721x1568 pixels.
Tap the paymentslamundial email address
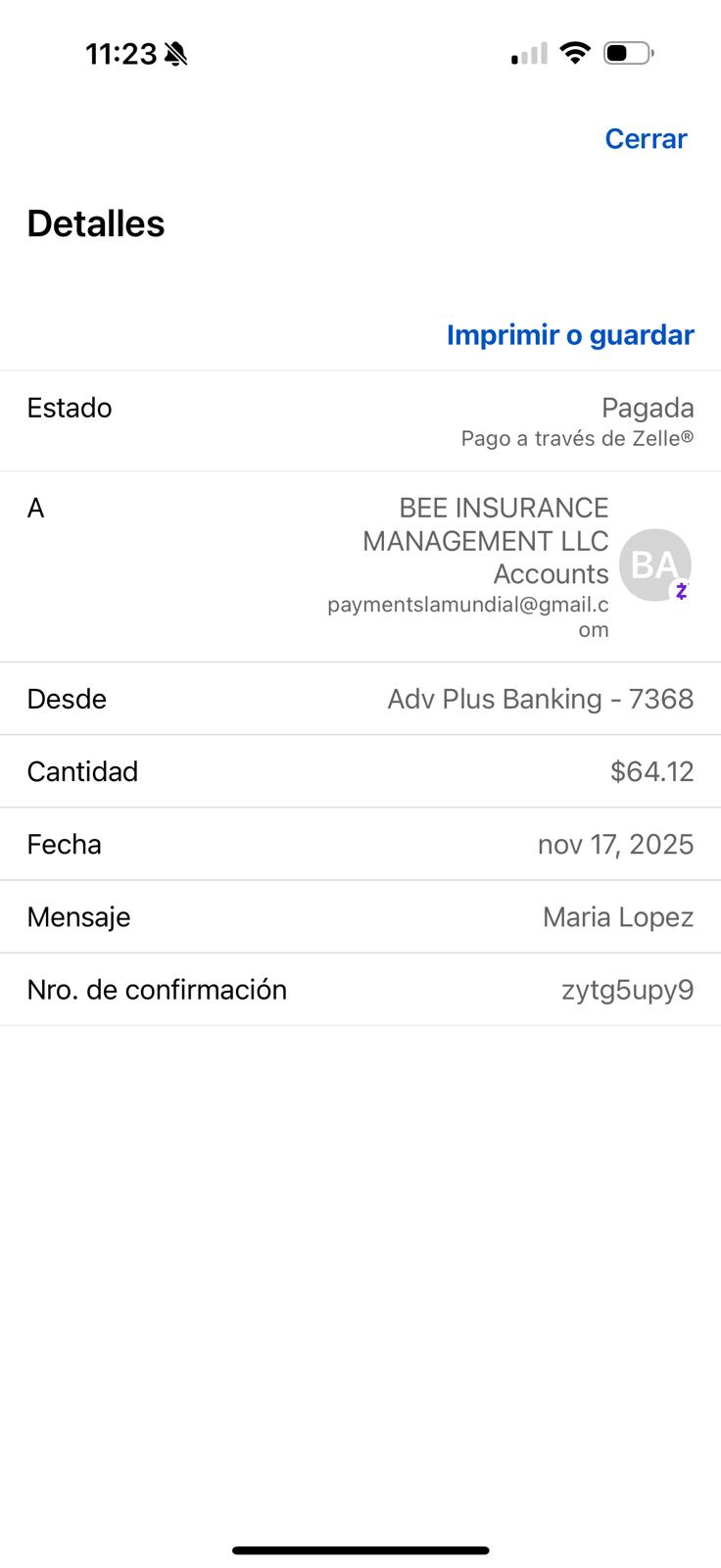(468, 605)
